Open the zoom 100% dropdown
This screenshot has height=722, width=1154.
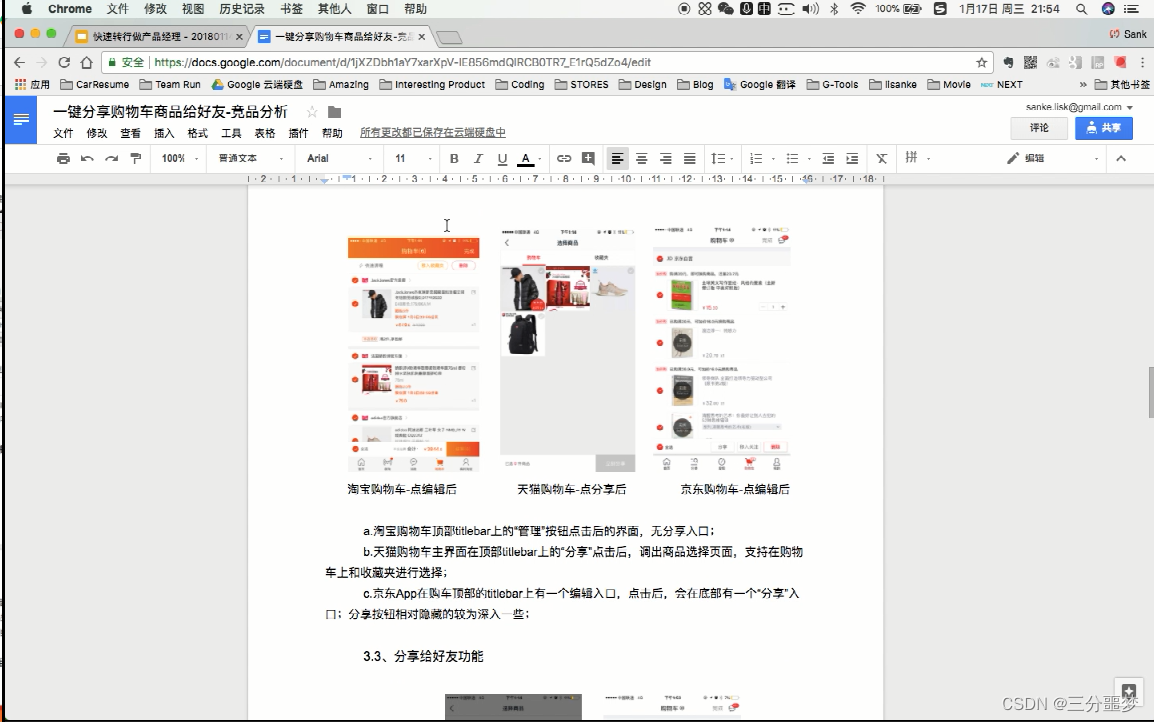point(180,158)
